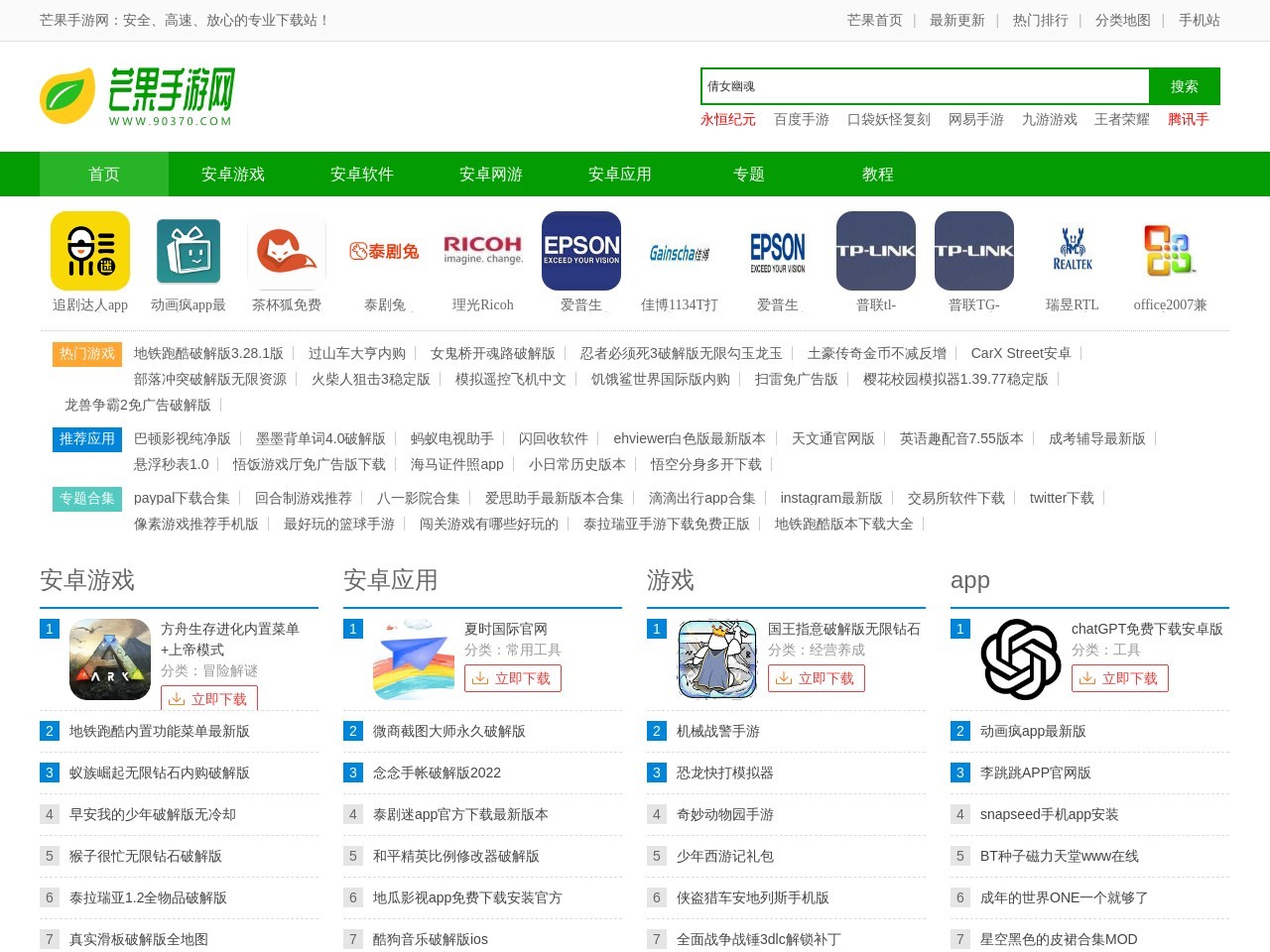Open 蚁族崛起无限钻石内购破解版 entry
1270x952 pixels.
pyautogui.click(x=160, y=773)
